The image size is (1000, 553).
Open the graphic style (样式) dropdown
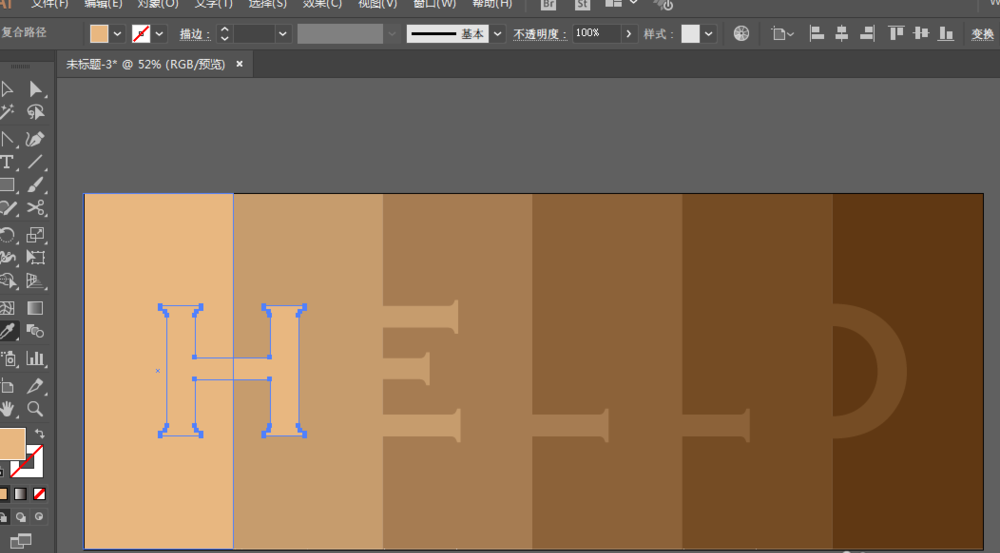[x=709, y=34]
